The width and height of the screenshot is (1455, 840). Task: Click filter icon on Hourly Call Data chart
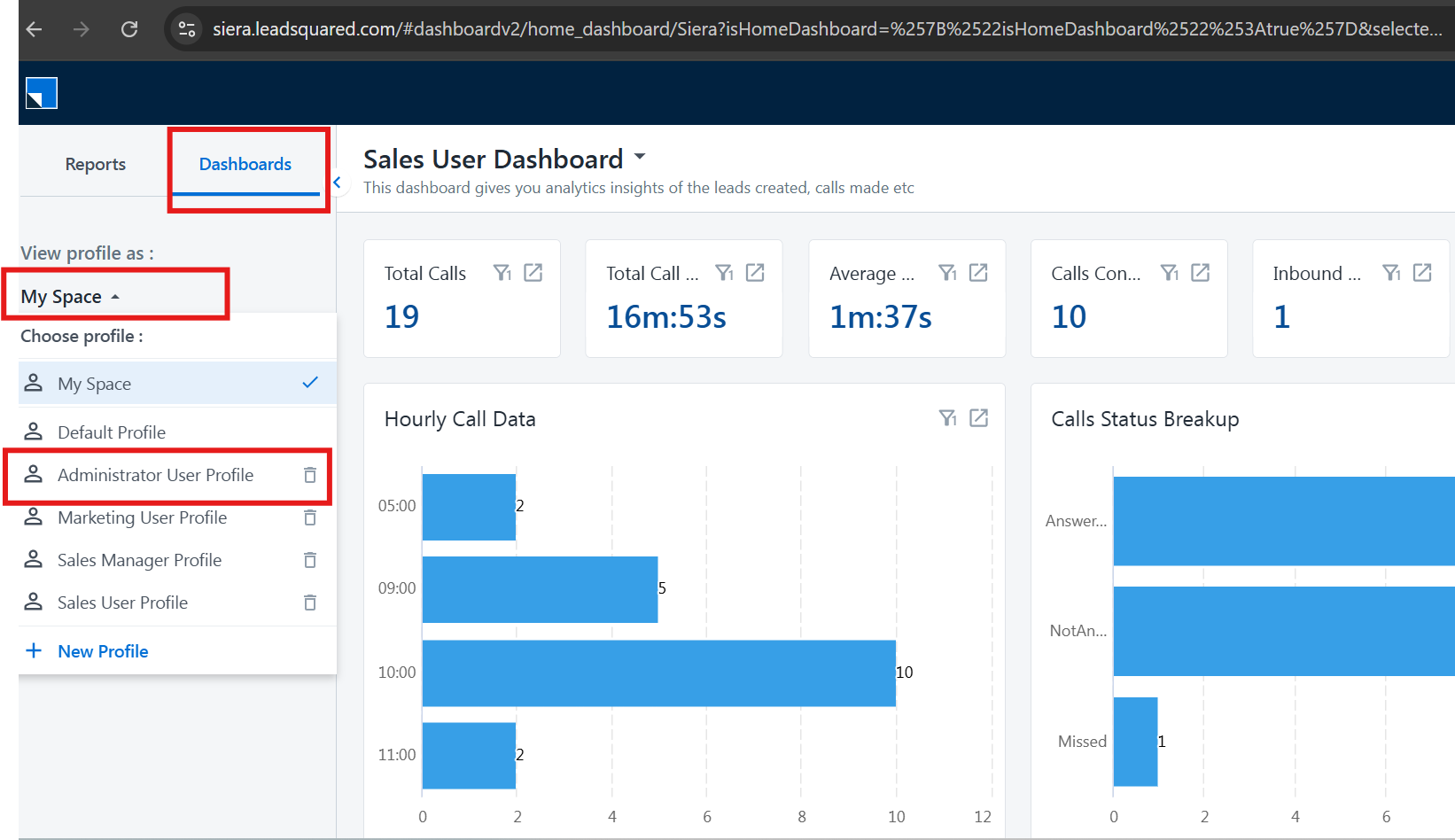click(947, 418)
